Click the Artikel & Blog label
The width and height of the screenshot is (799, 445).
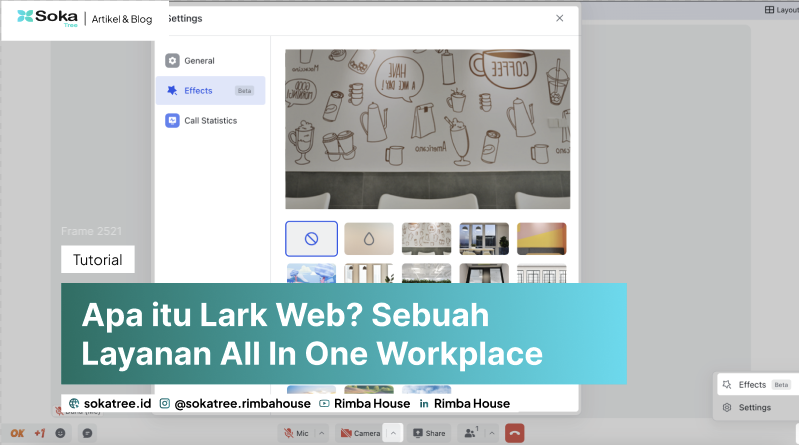[x=122, y=19]
